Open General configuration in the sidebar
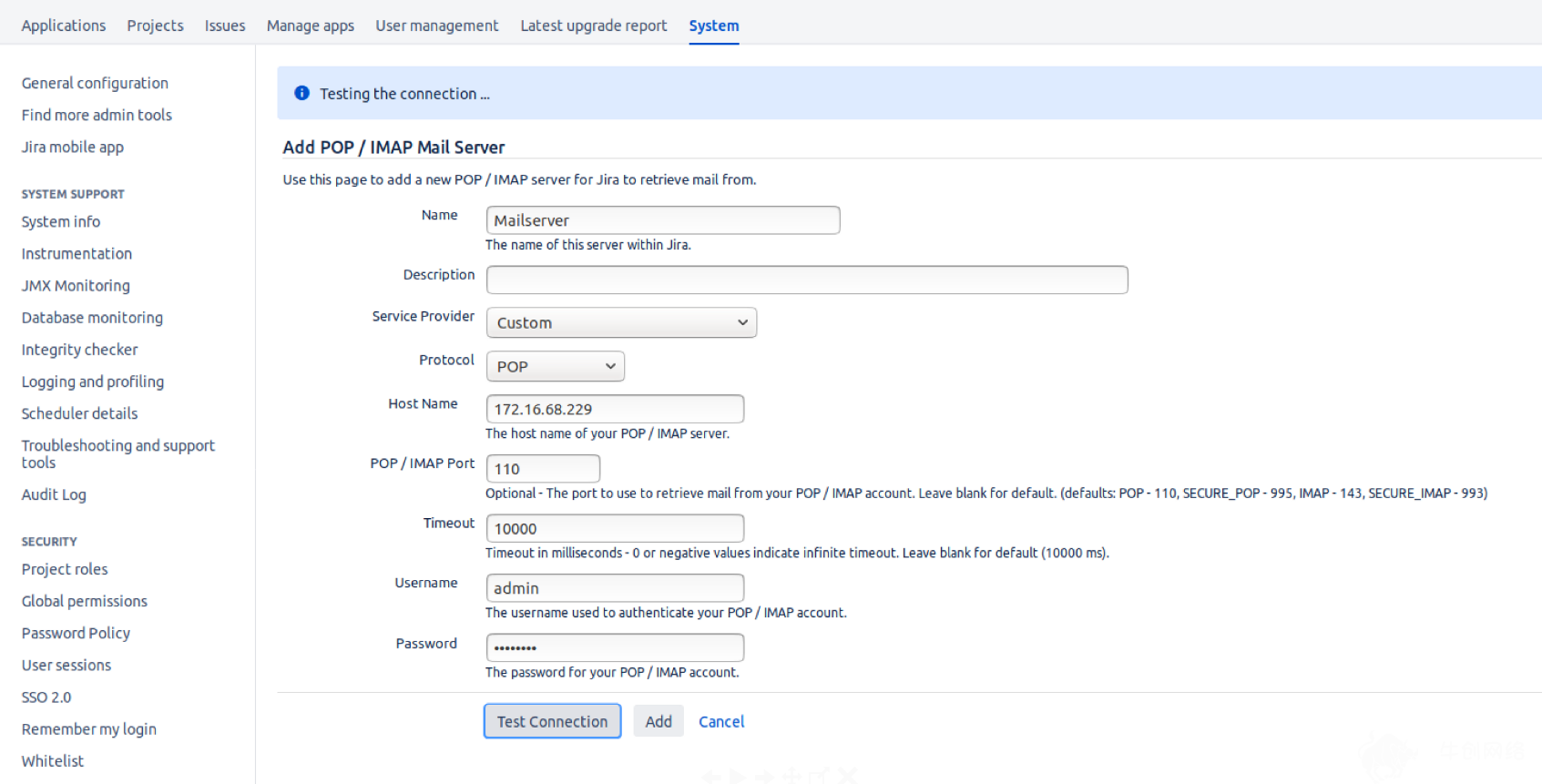This screenshot has width=1542, height=784. click(x=95, y=83)
